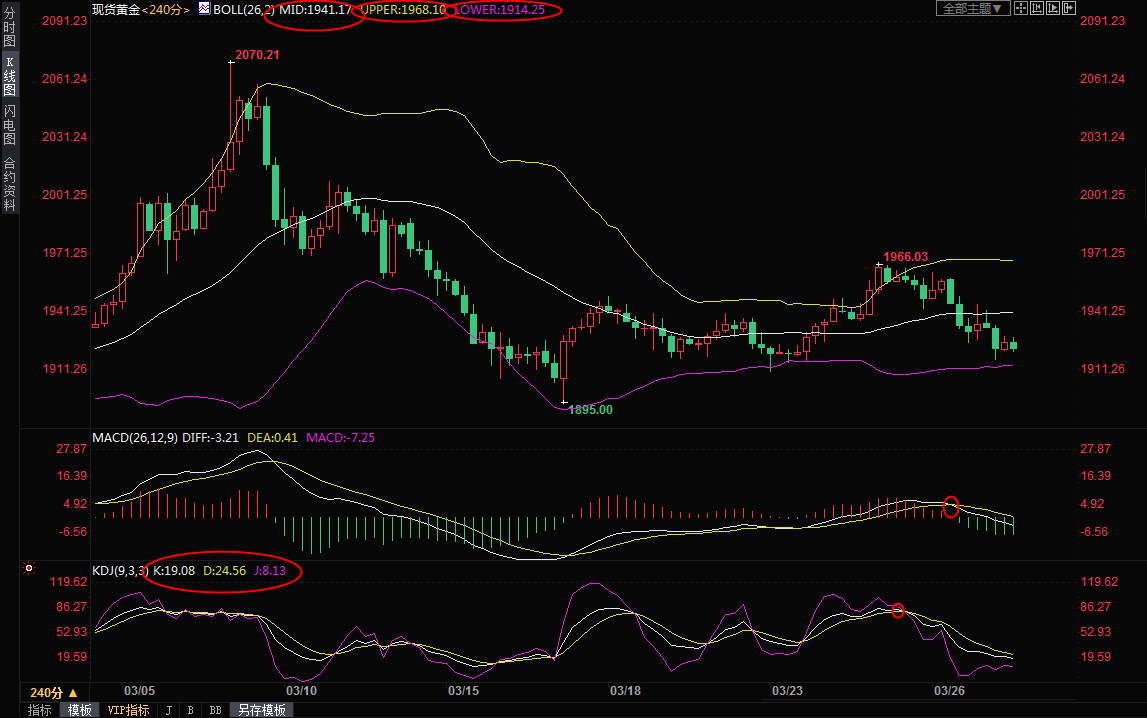
Task: Click the BOLL indicator chart icon
Action: click(x=204, y=9)
